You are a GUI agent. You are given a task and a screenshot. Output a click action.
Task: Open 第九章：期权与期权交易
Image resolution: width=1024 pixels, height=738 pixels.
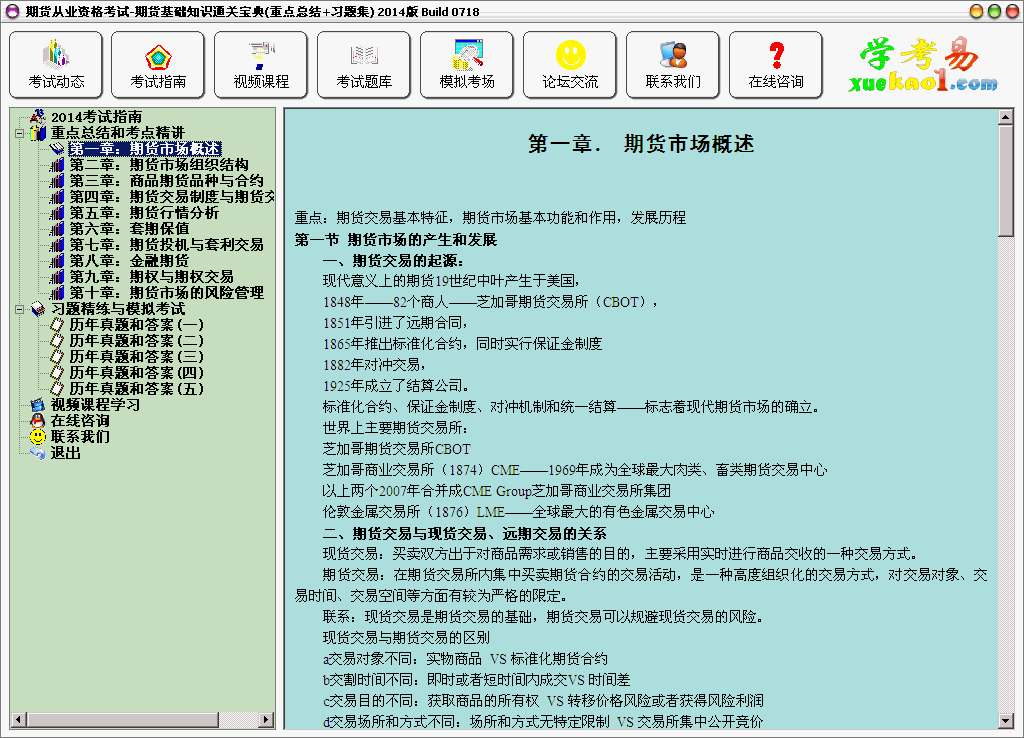[x=152, y=277]
